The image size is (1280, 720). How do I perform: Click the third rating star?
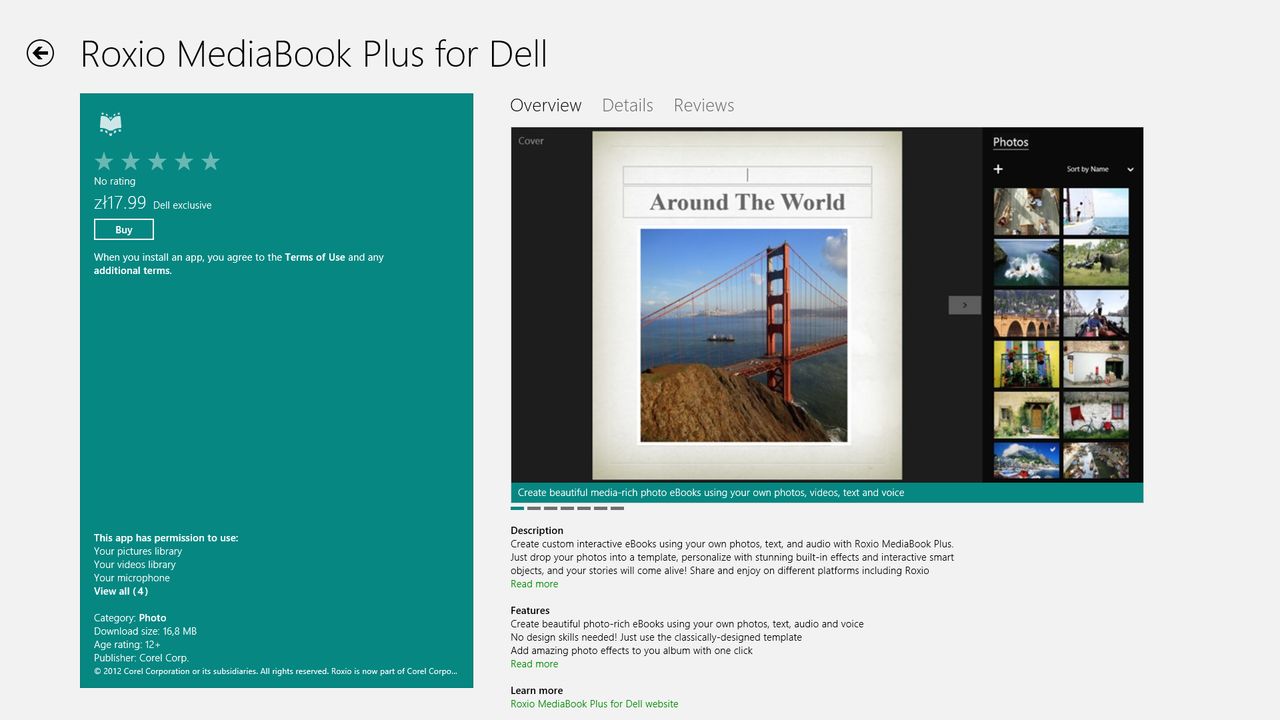[157, 161]
